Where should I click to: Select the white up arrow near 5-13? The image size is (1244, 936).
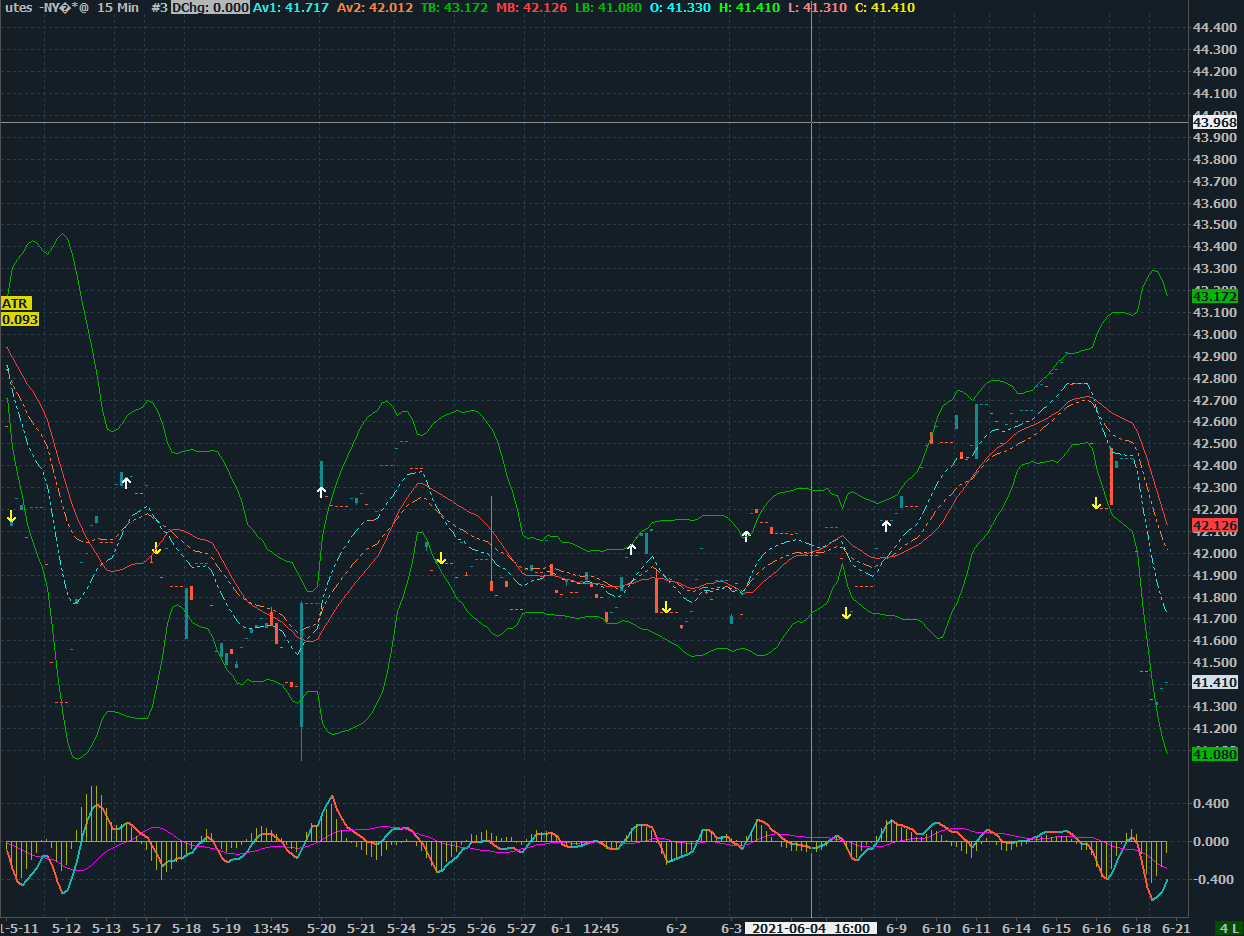pos(126,483)
